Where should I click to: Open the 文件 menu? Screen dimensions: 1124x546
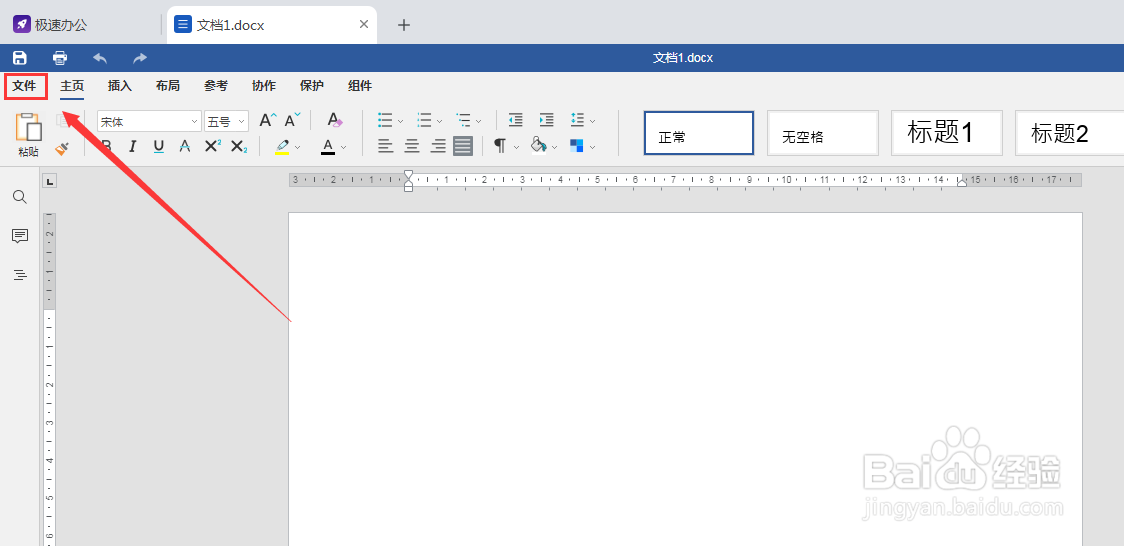click(x=24, y=86)
